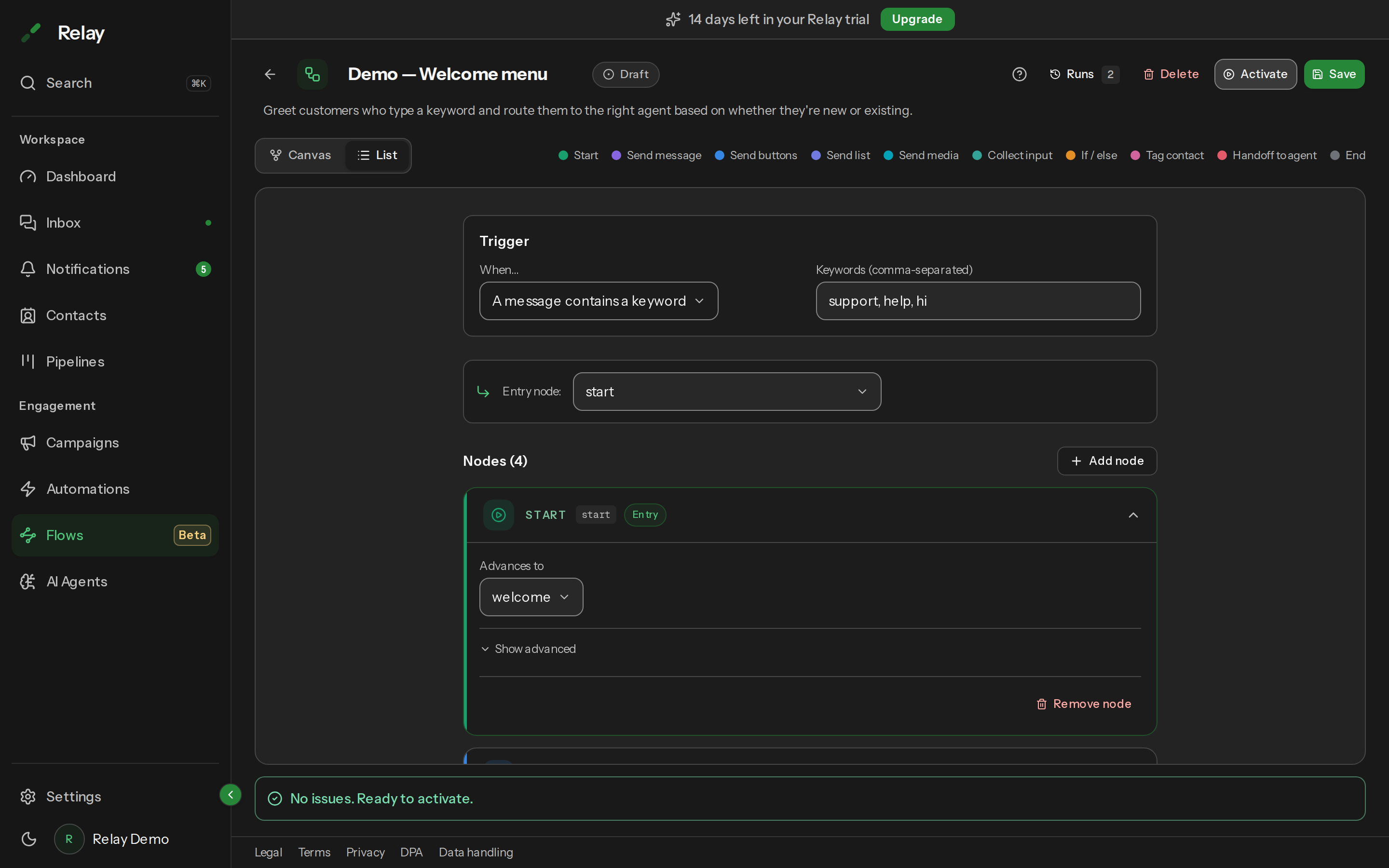Click the Send media legend dot
Screen dimensions: 1389x868
[x=888, y=156]
